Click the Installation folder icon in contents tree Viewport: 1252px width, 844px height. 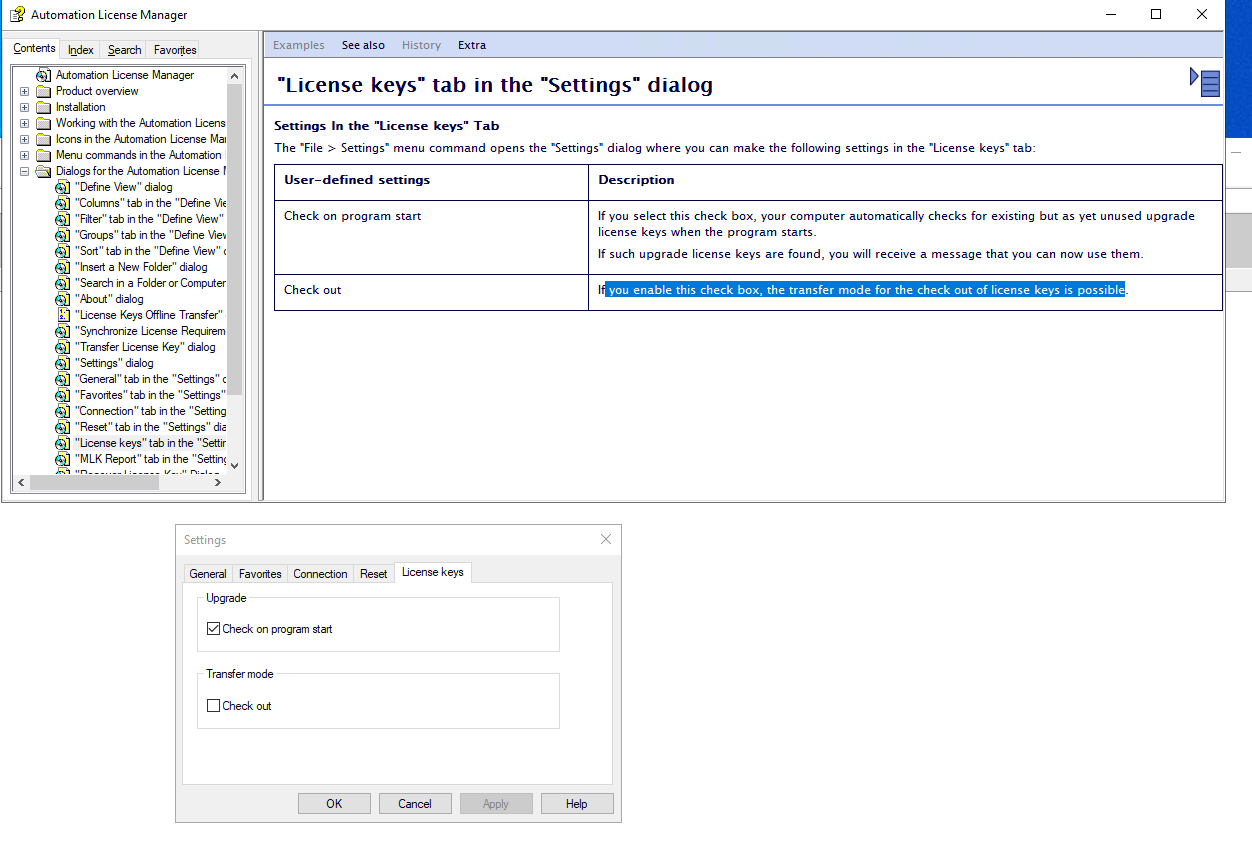tap(43, 107)
